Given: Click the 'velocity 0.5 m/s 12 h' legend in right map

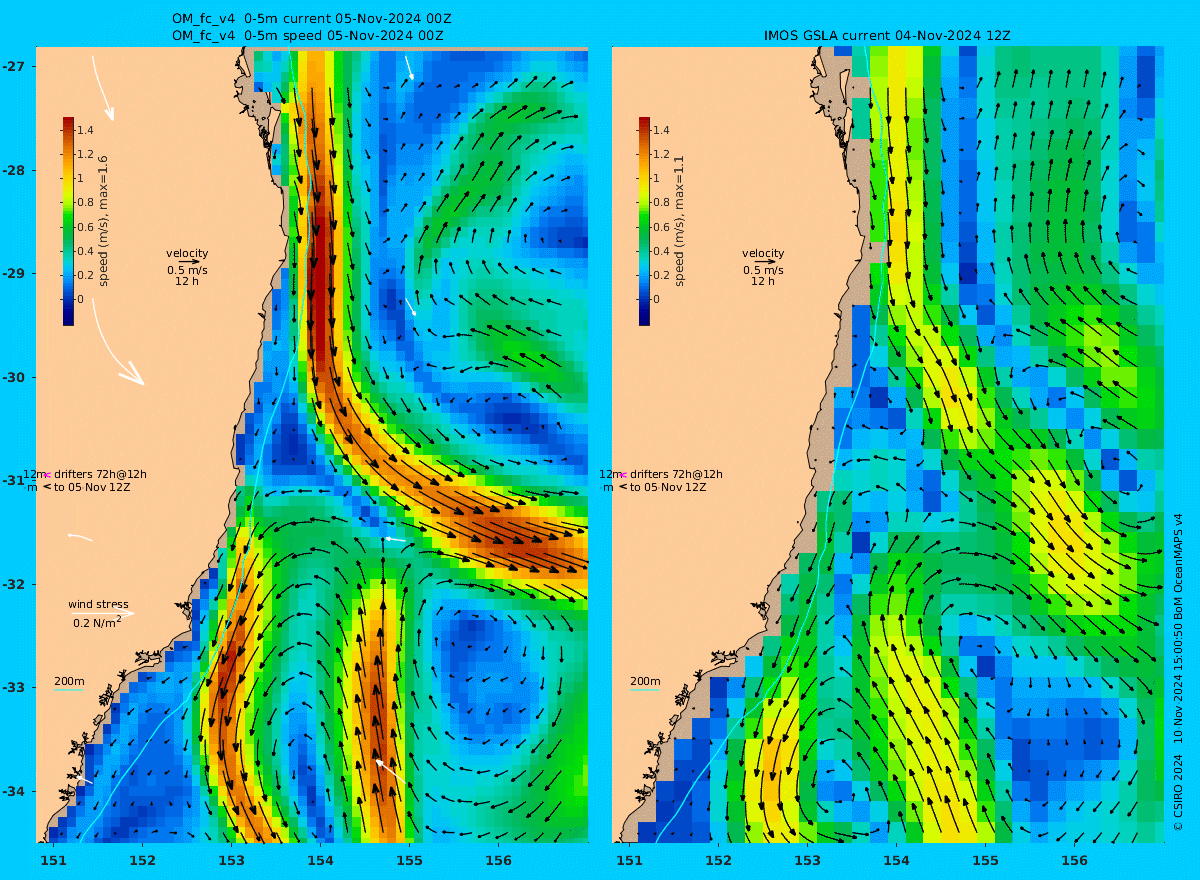Looking at the screenshot, I should pyautogui.click(x=763, y=267).
